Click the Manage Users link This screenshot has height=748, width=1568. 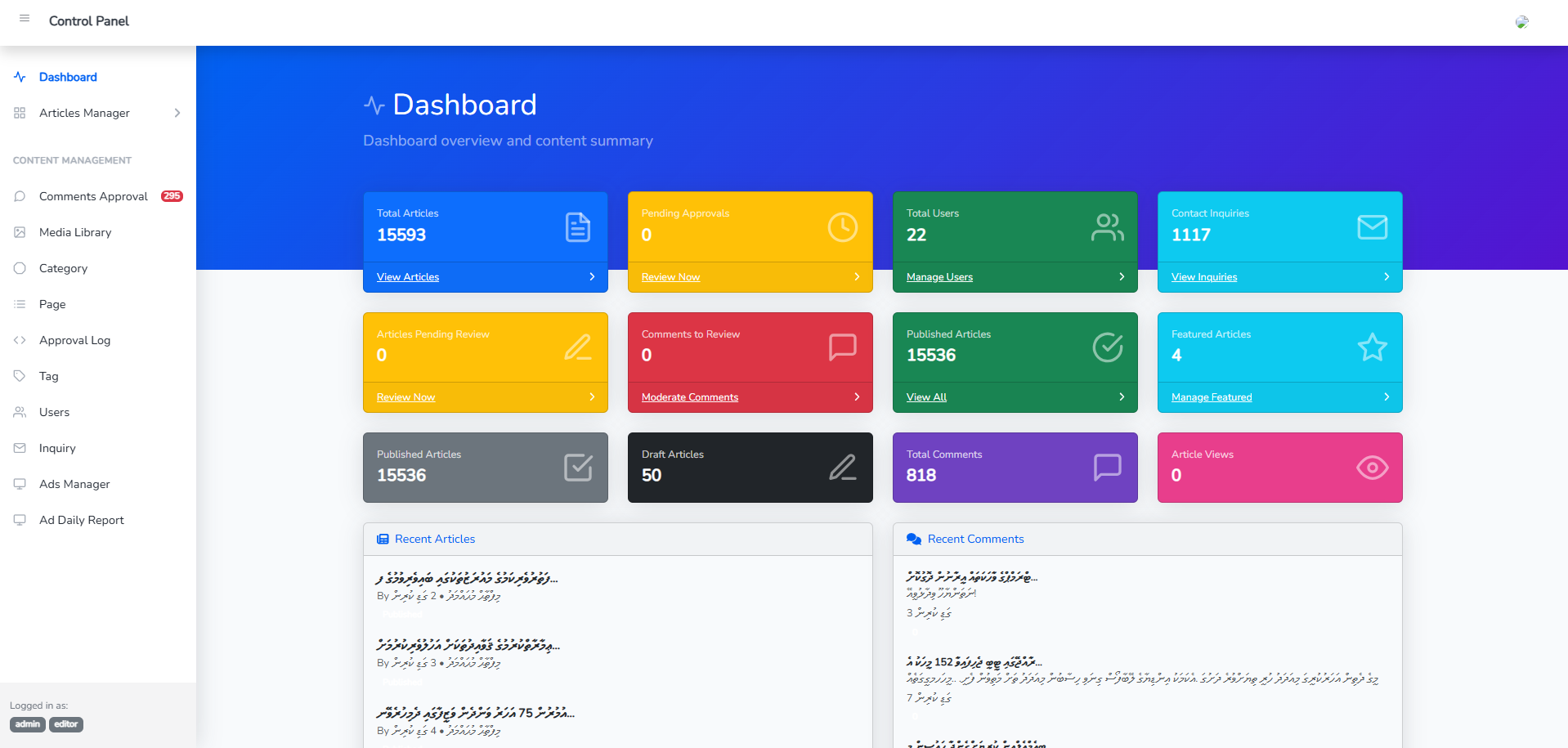pos(939,277)
